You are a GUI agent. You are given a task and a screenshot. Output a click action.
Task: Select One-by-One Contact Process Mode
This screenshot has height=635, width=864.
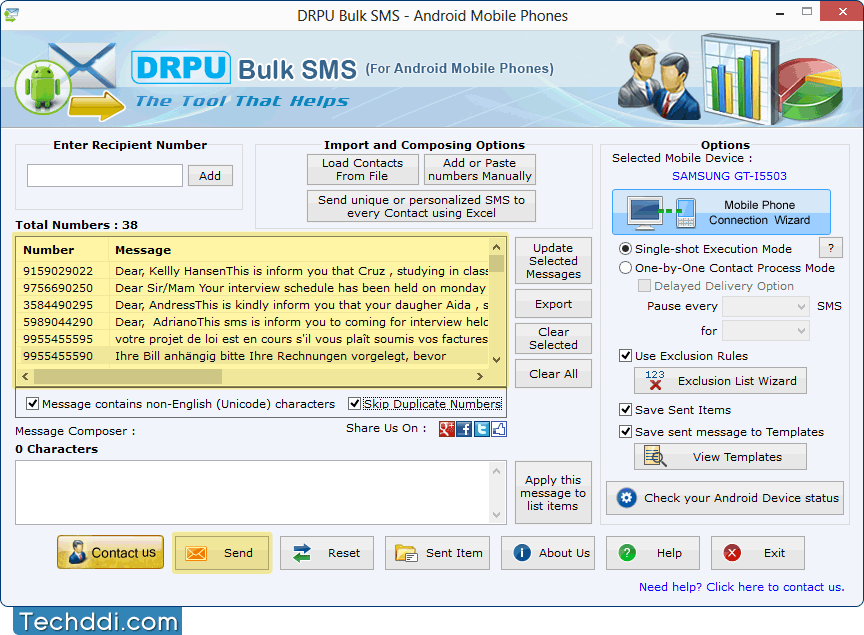(625, 268)
